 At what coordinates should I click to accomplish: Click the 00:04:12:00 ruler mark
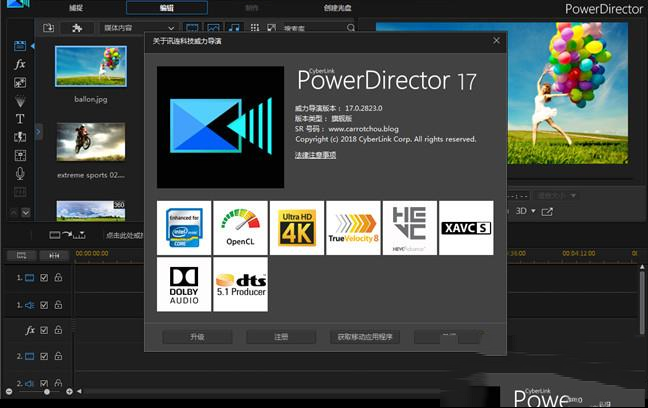(579, 253)
